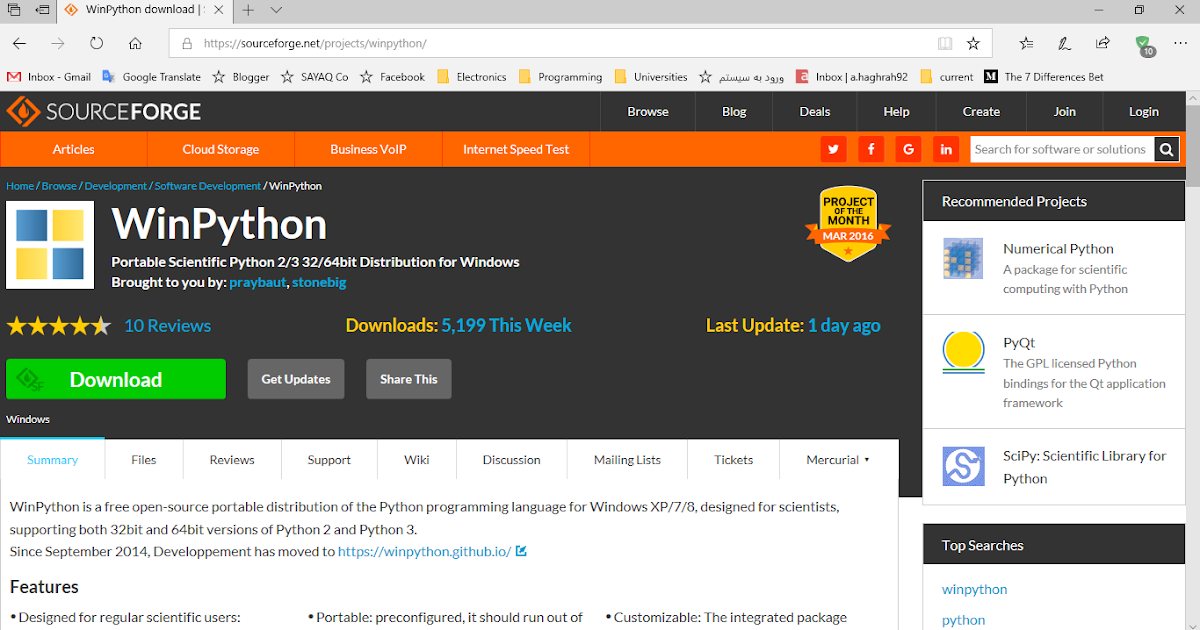Screen dimensions: 1200x630
Task: Click the Software Development breadcrumb
Action: pos(207,186)
